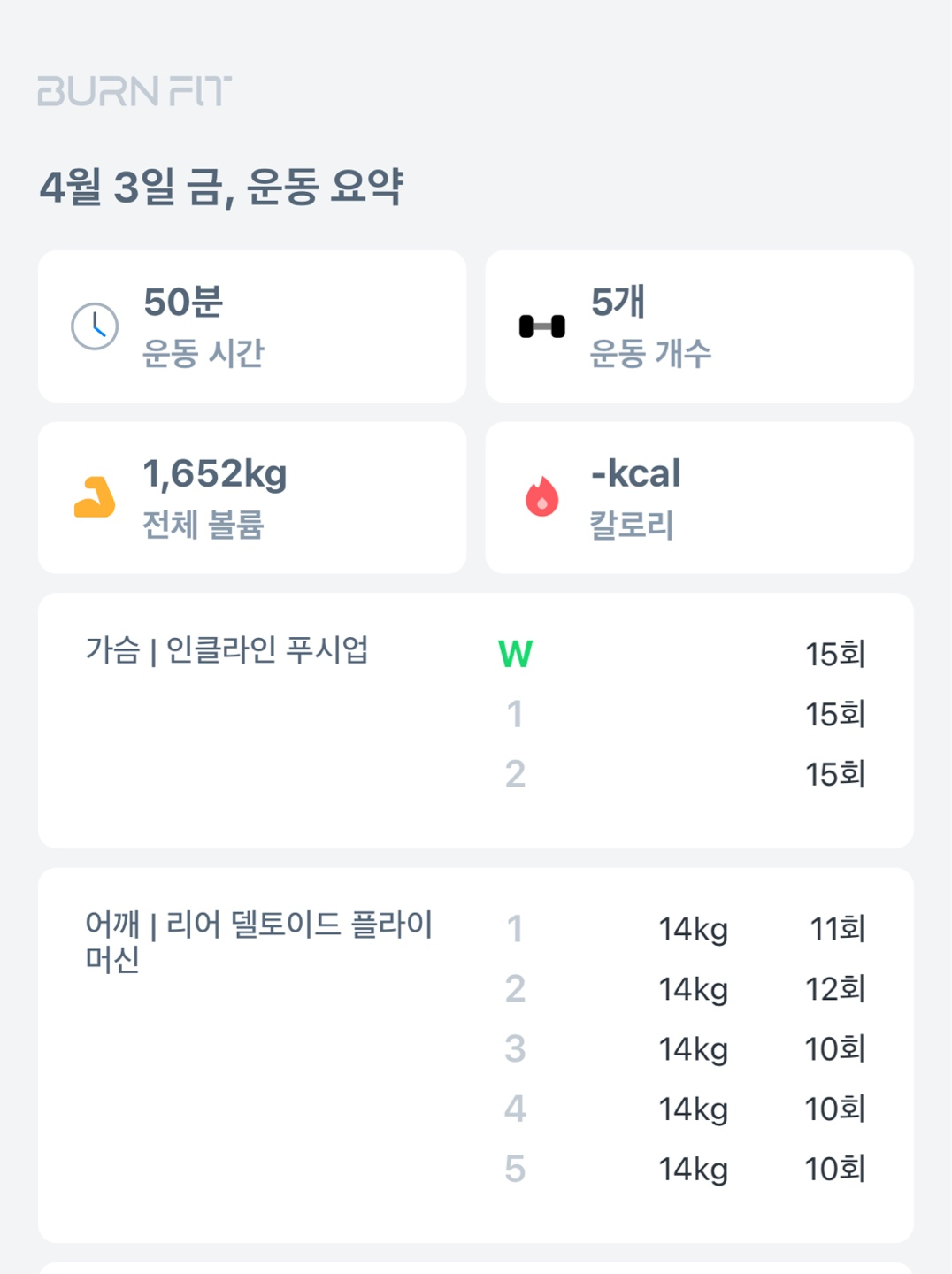This screenshot has height=1274, width=952.
Task: Open the 50분 운동 시간 card
Action: (252, 326)
